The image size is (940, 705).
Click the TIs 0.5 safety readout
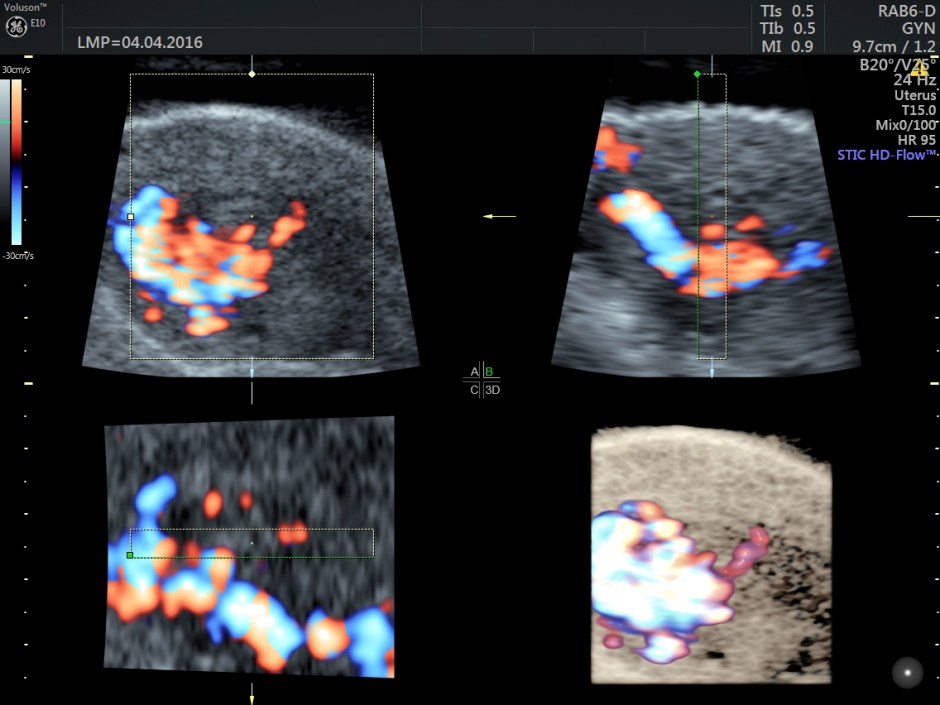(x=787, y=10)
